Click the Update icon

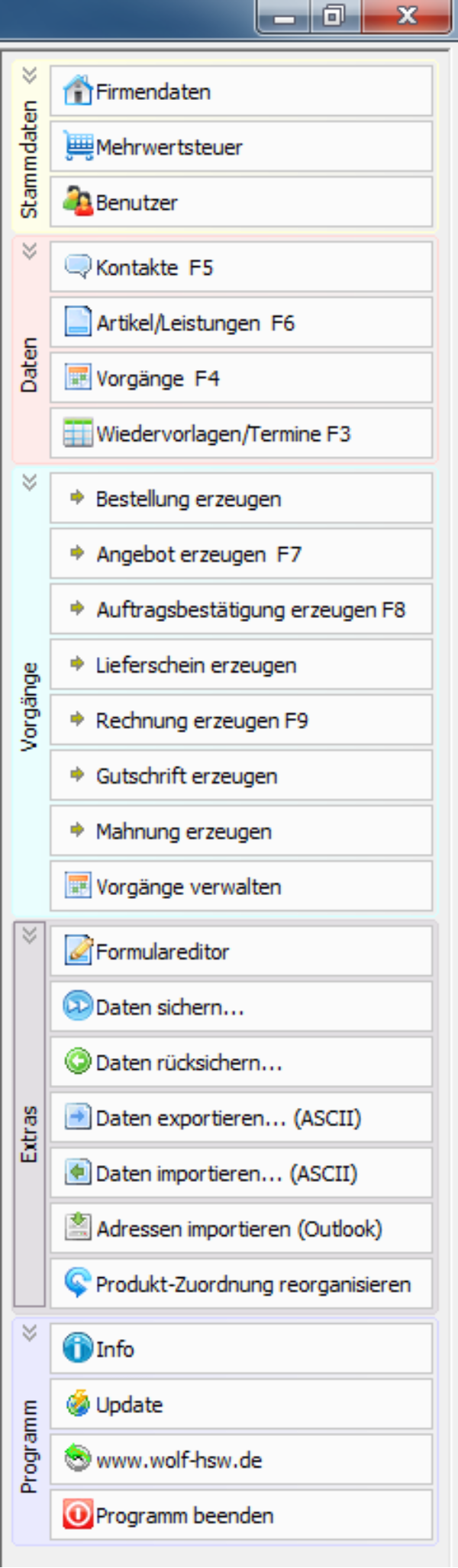[x=78, y=1404]
